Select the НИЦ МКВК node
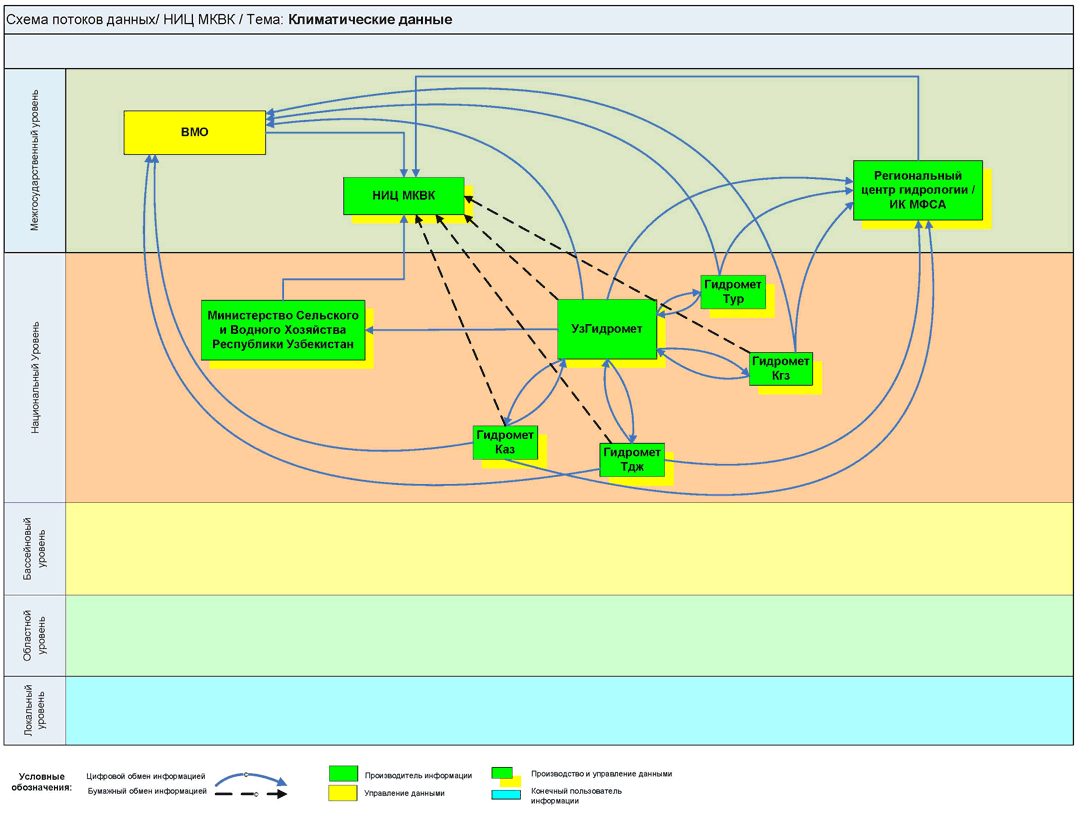The image size is (1079, 820). pos(404,196)
